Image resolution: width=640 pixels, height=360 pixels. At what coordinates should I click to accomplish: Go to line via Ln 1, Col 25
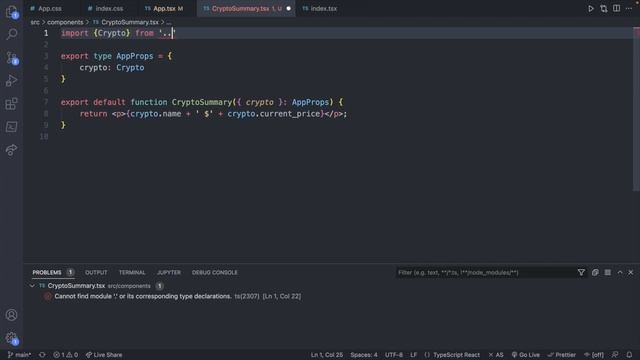tap(327, 355)
